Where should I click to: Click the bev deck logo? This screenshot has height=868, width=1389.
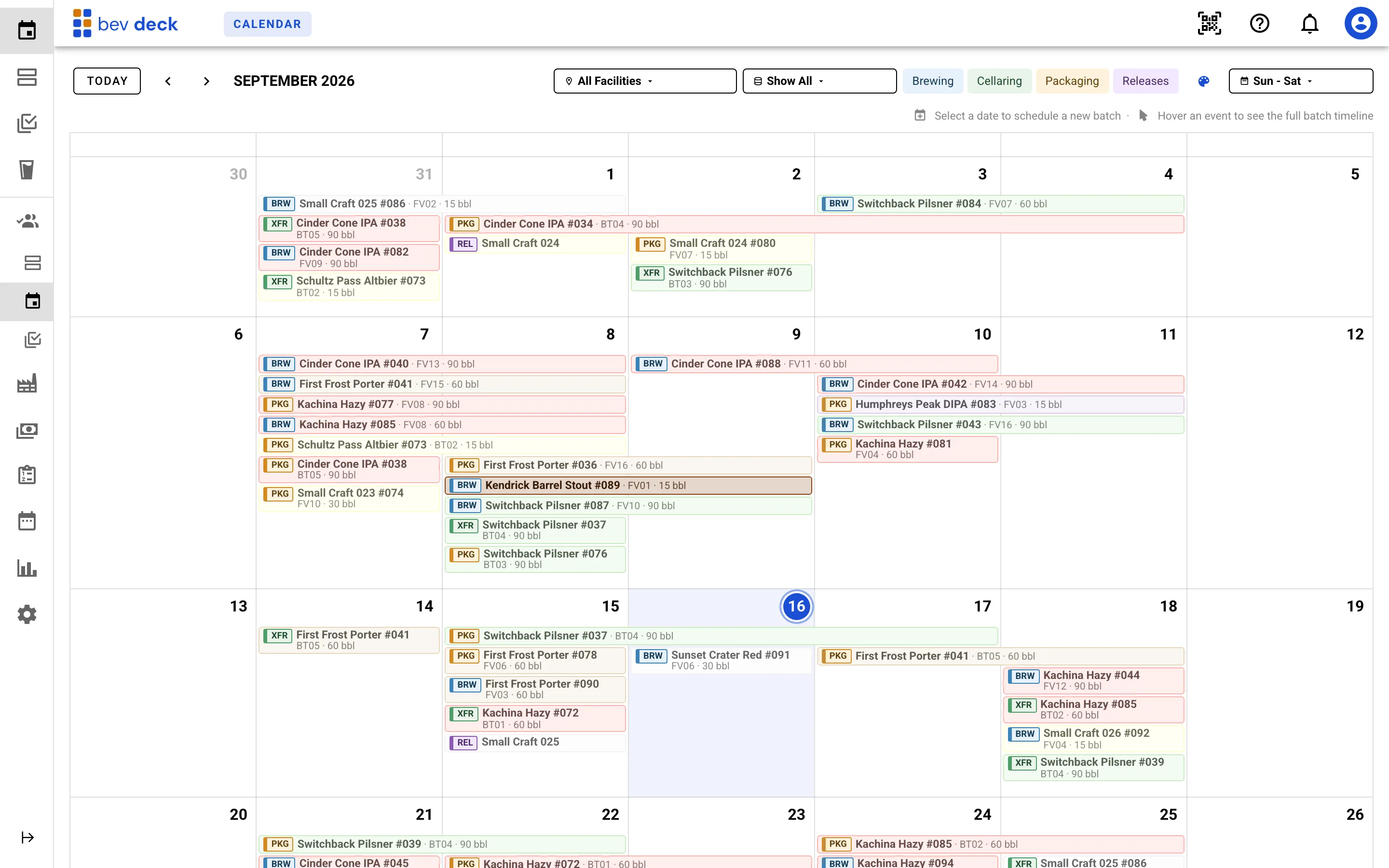pos(125,24)
